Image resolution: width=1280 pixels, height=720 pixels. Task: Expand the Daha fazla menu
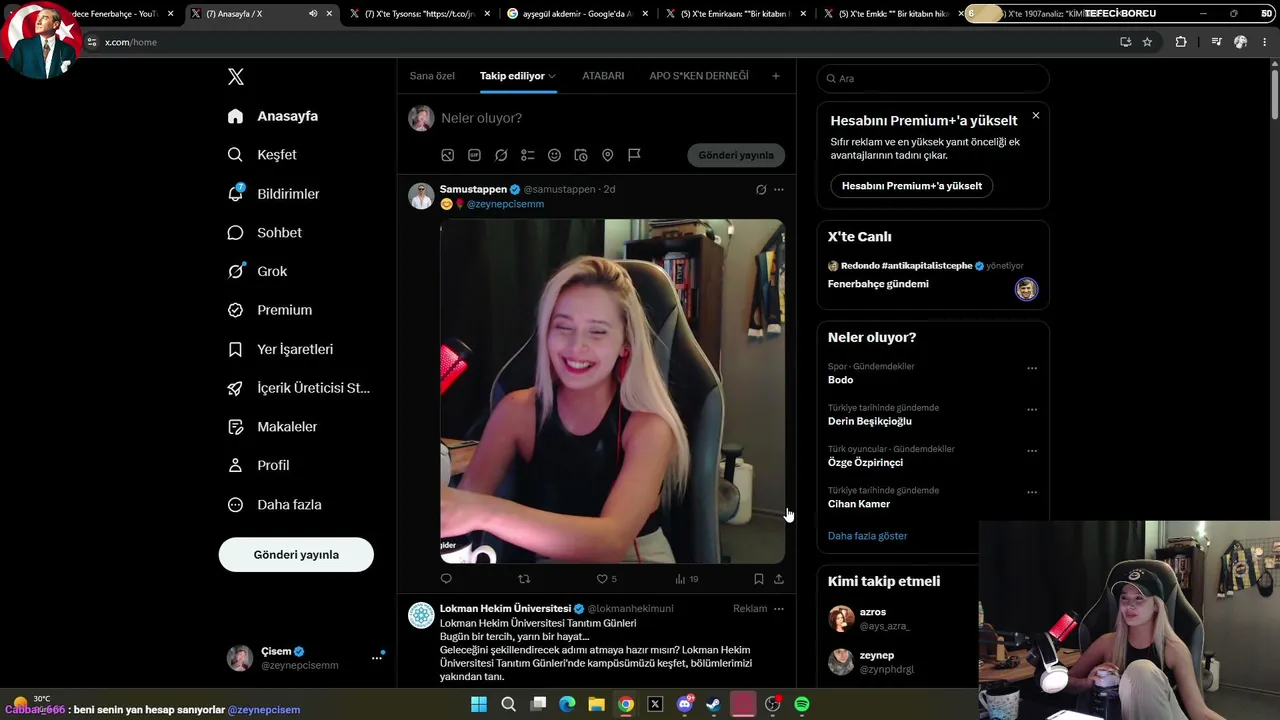coord(274,505)
